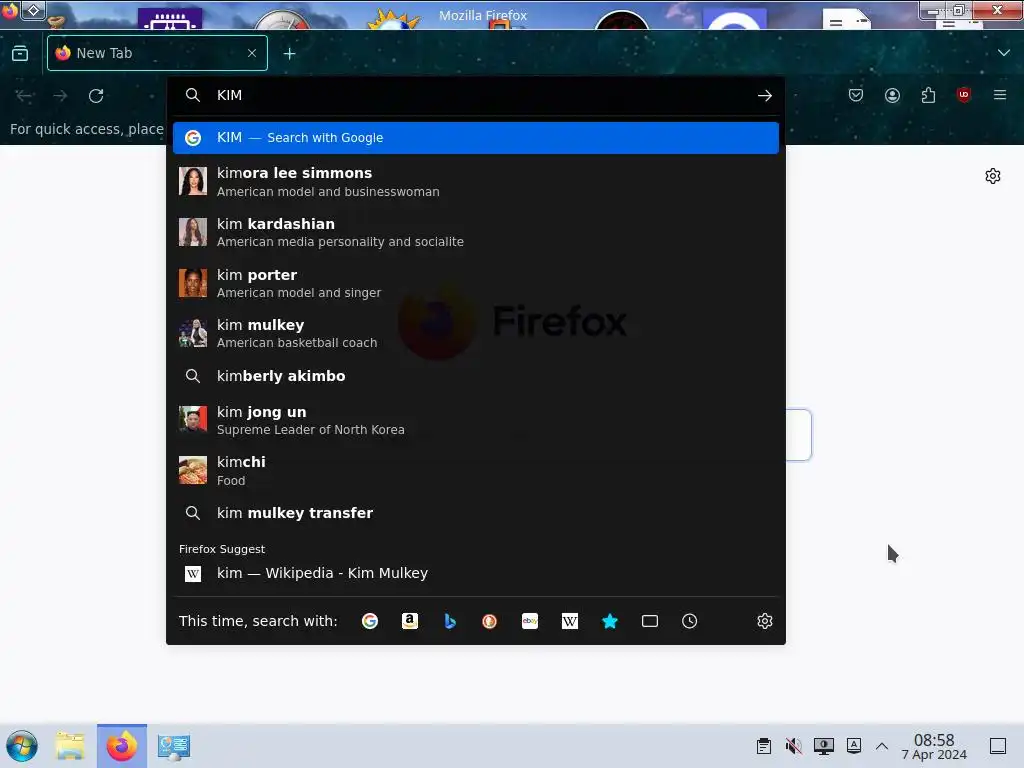This screenshot has height=768, width=1024.
Task: Expand the list all tabs chevron
Action: click(x=1004, y=53)
